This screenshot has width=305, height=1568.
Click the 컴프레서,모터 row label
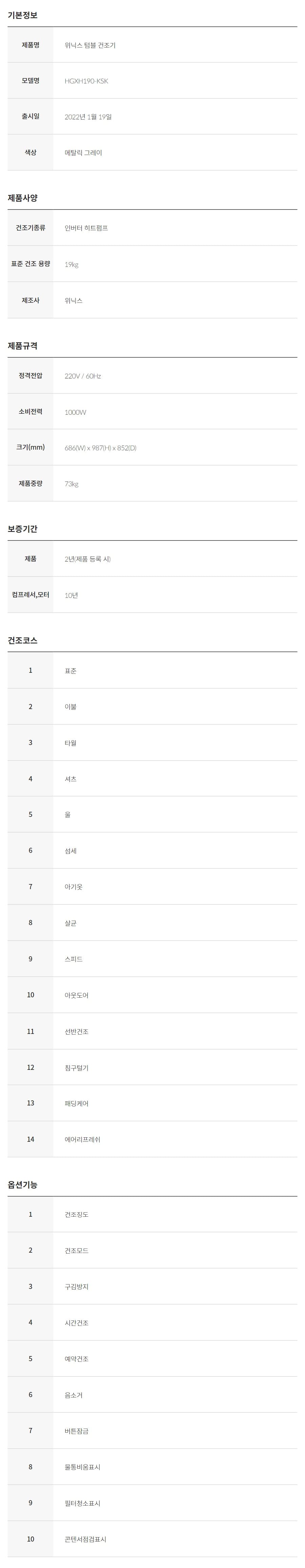coord(30,595)
